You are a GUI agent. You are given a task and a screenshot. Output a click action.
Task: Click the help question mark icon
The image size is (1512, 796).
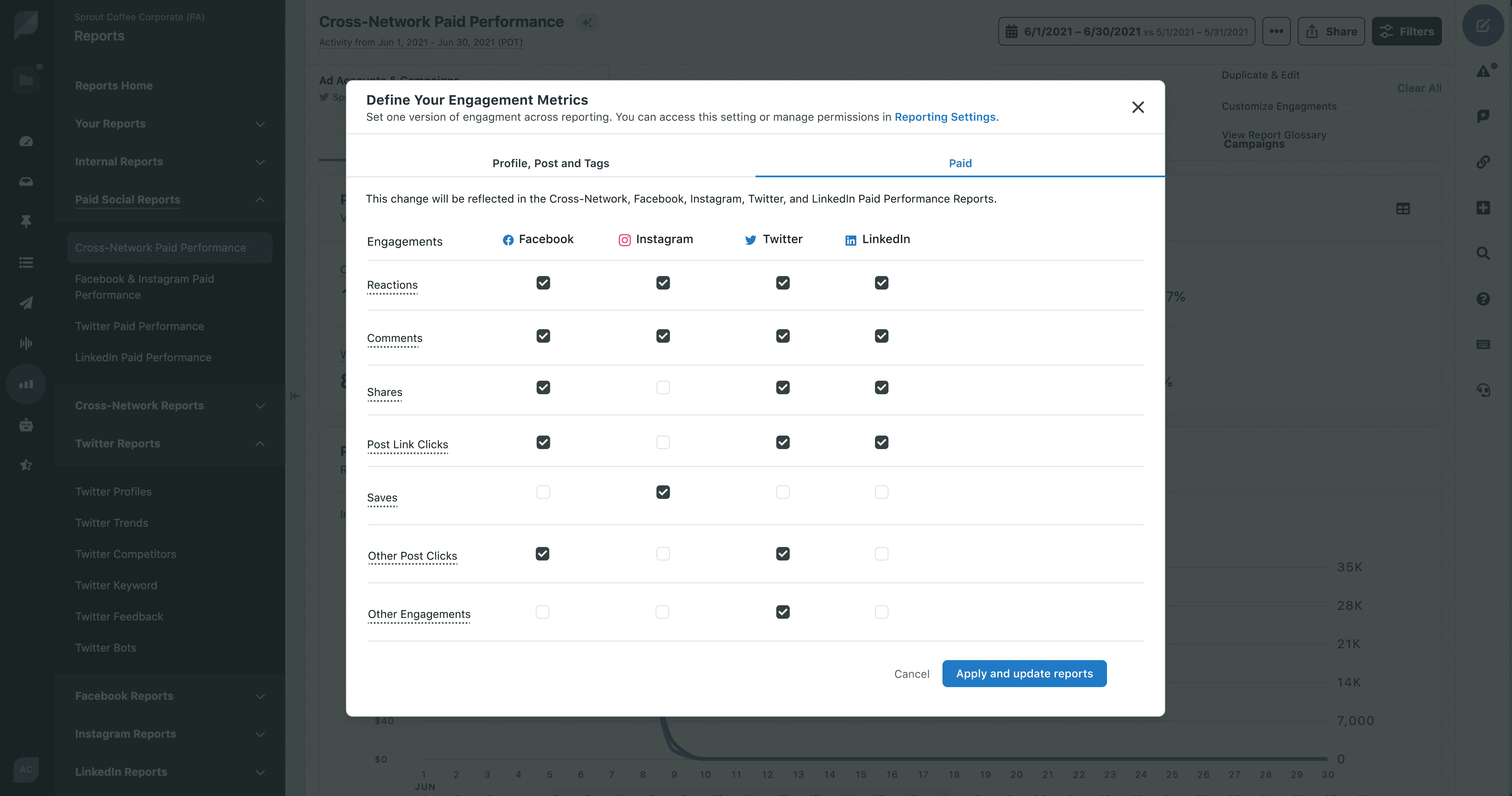(1483, 299)
